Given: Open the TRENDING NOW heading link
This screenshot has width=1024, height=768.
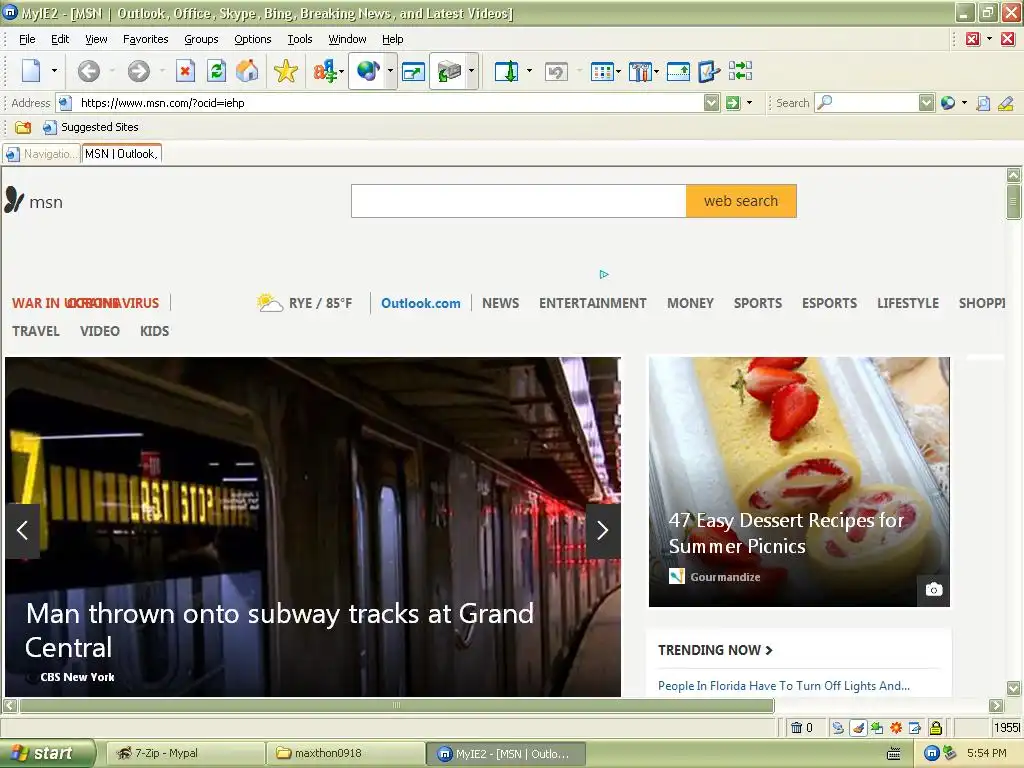Looking at the screenshot, I should (x=714, y=650).
